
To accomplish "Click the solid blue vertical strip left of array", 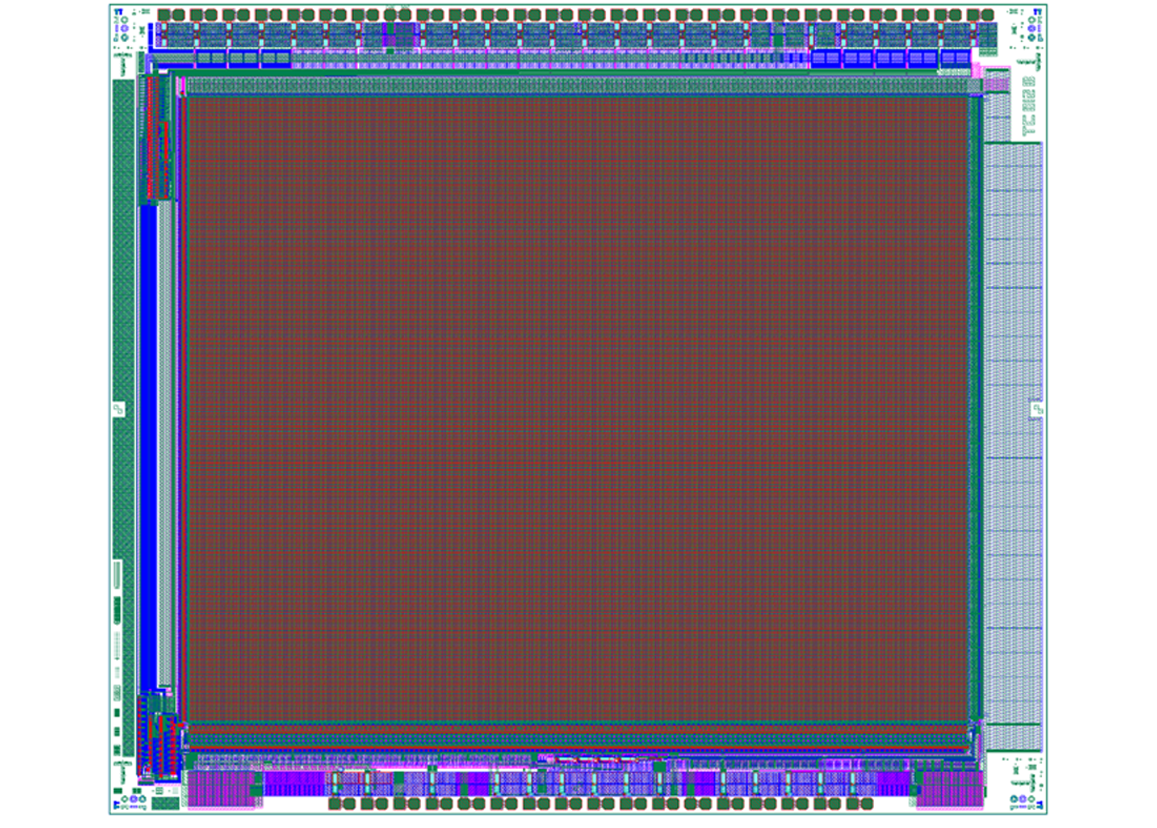I will [148, 448].
